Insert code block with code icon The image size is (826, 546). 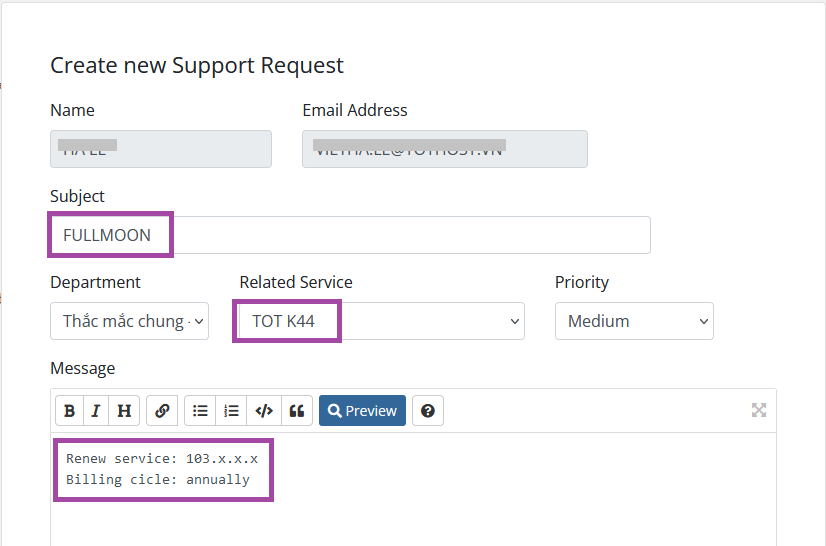click(x=264, y=411)
